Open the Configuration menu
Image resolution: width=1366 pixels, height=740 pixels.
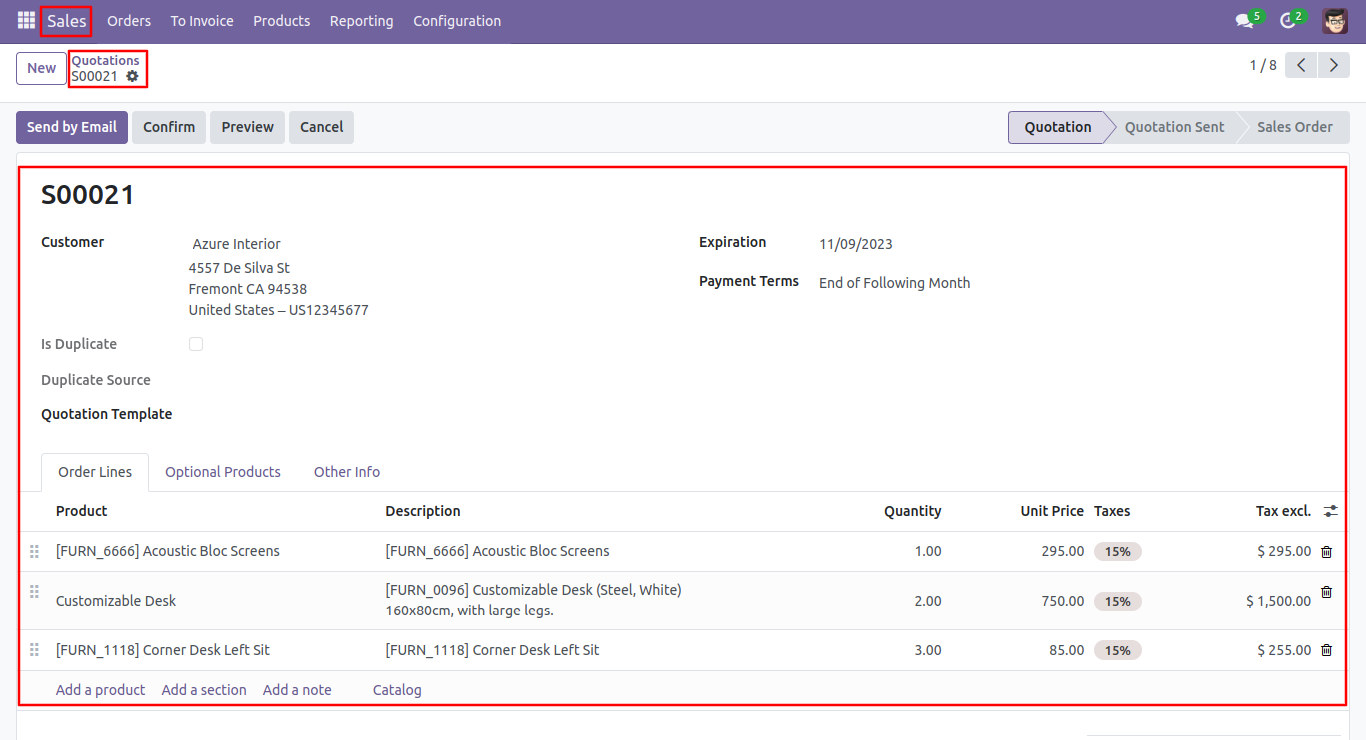point(457,21)
